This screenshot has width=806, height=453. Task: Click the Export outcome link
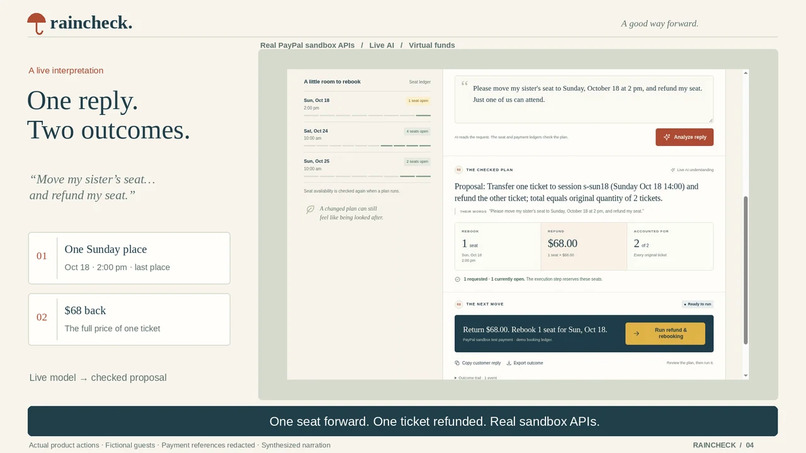pos(525,363)
